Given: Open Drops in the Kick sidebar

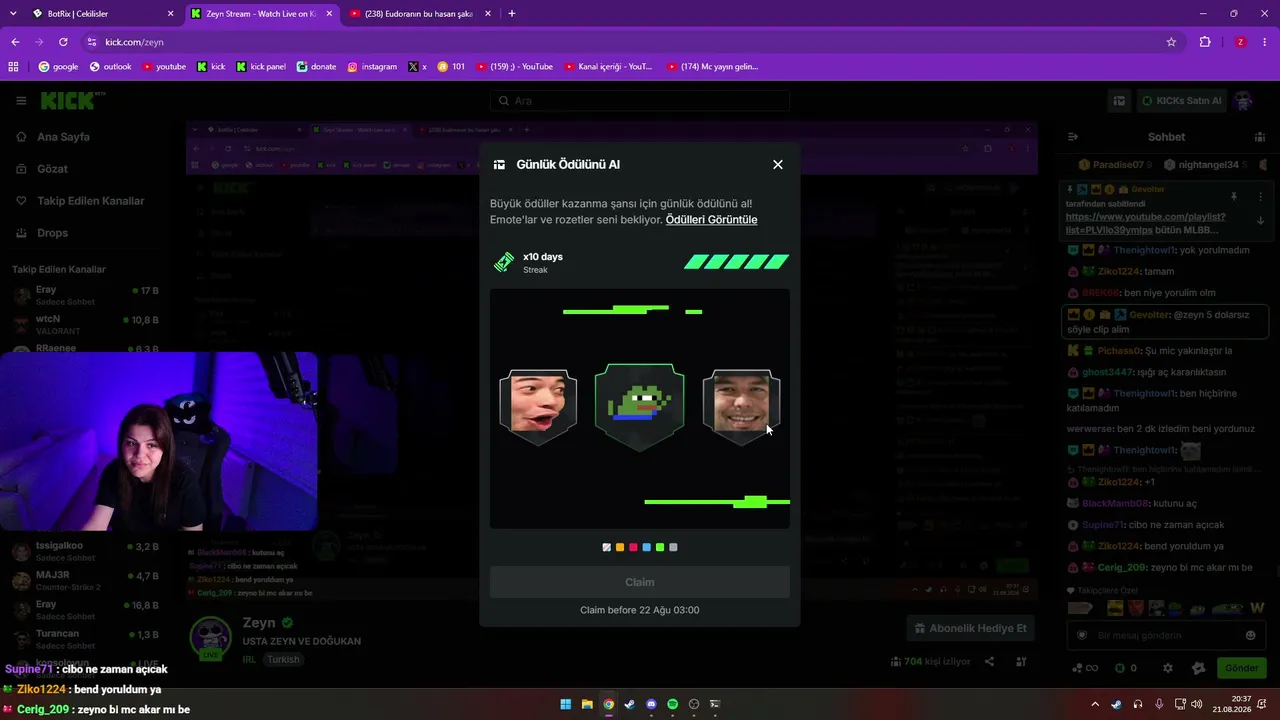Looking at the screenshot, I should (52, 233).
